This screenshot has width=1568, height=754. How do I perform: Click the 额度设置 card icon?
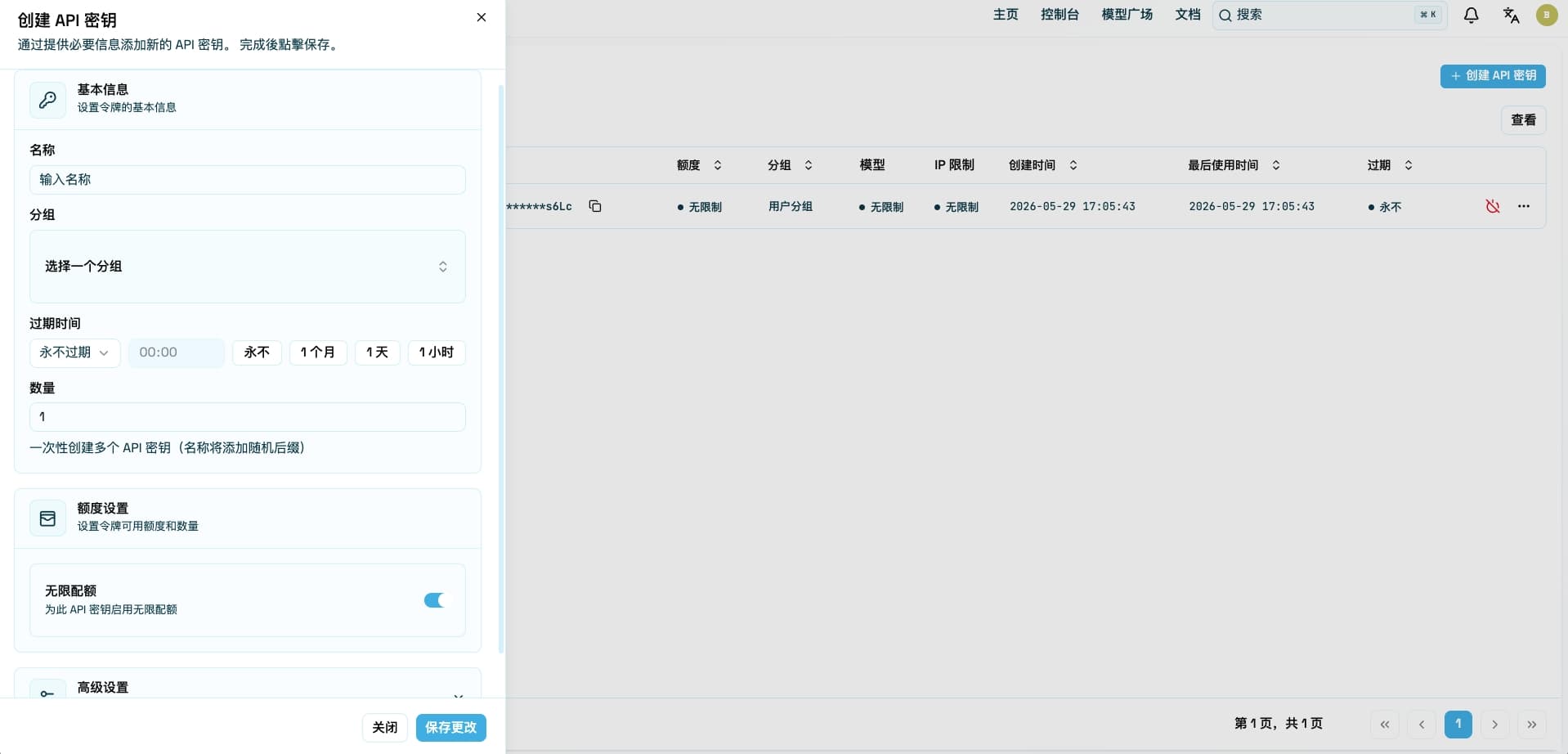pyautogui.click(x=47, y=518)
